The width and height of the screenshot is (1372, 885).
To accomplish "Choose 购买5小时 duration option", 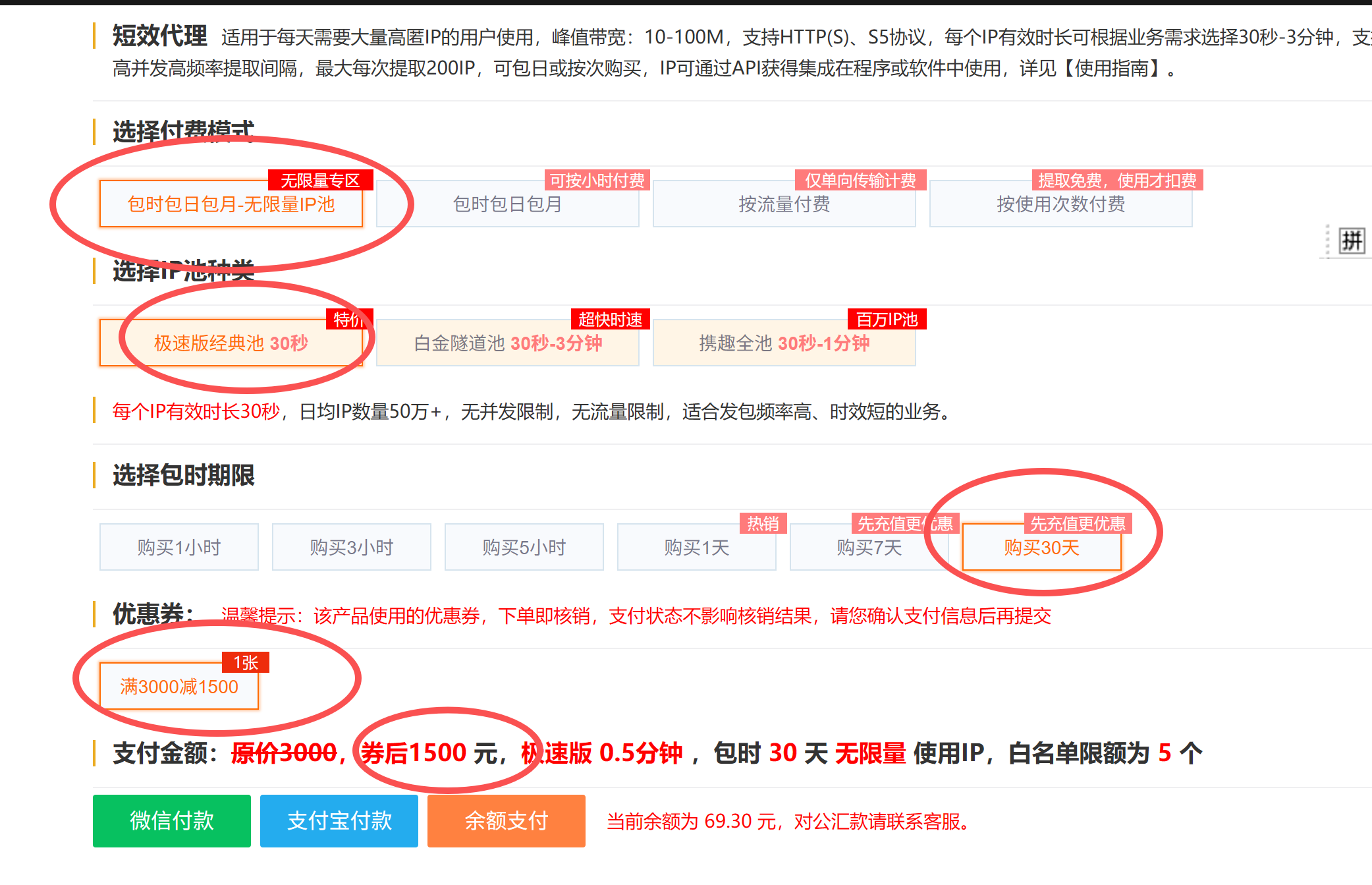I will (x=524, y=547).
